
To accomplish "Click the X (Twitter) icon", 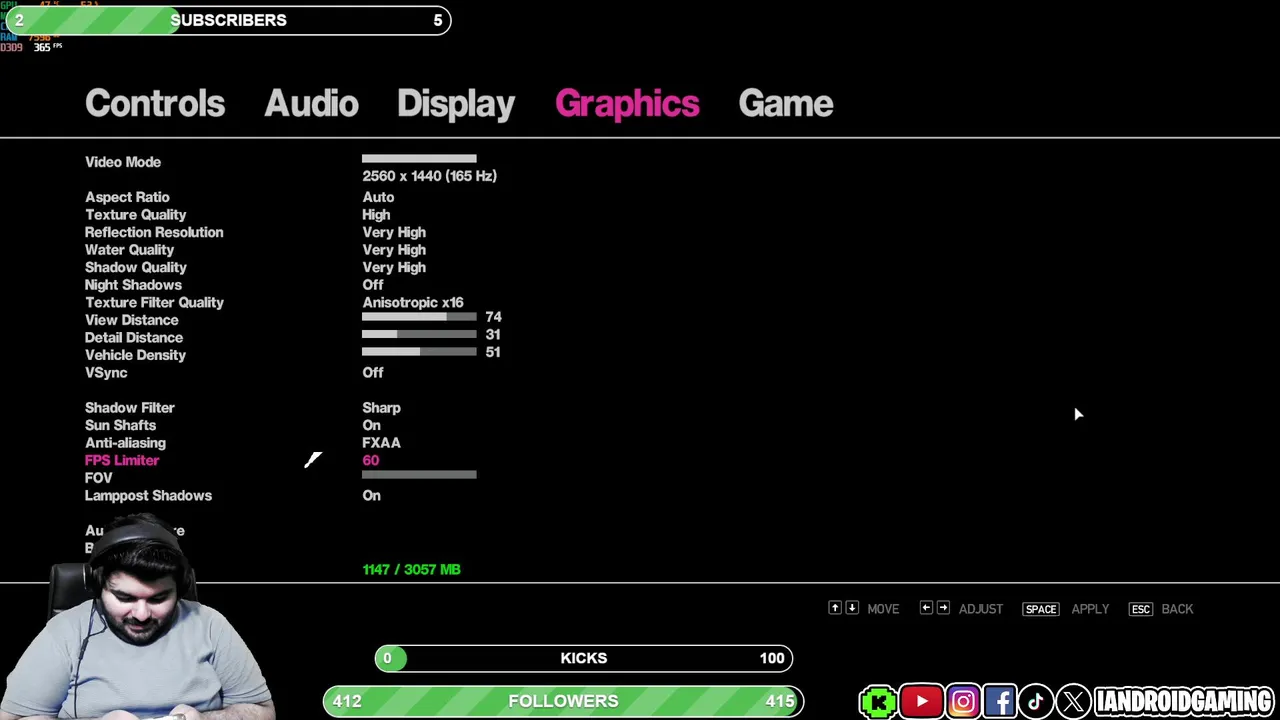I will (x=1073, y=702).
